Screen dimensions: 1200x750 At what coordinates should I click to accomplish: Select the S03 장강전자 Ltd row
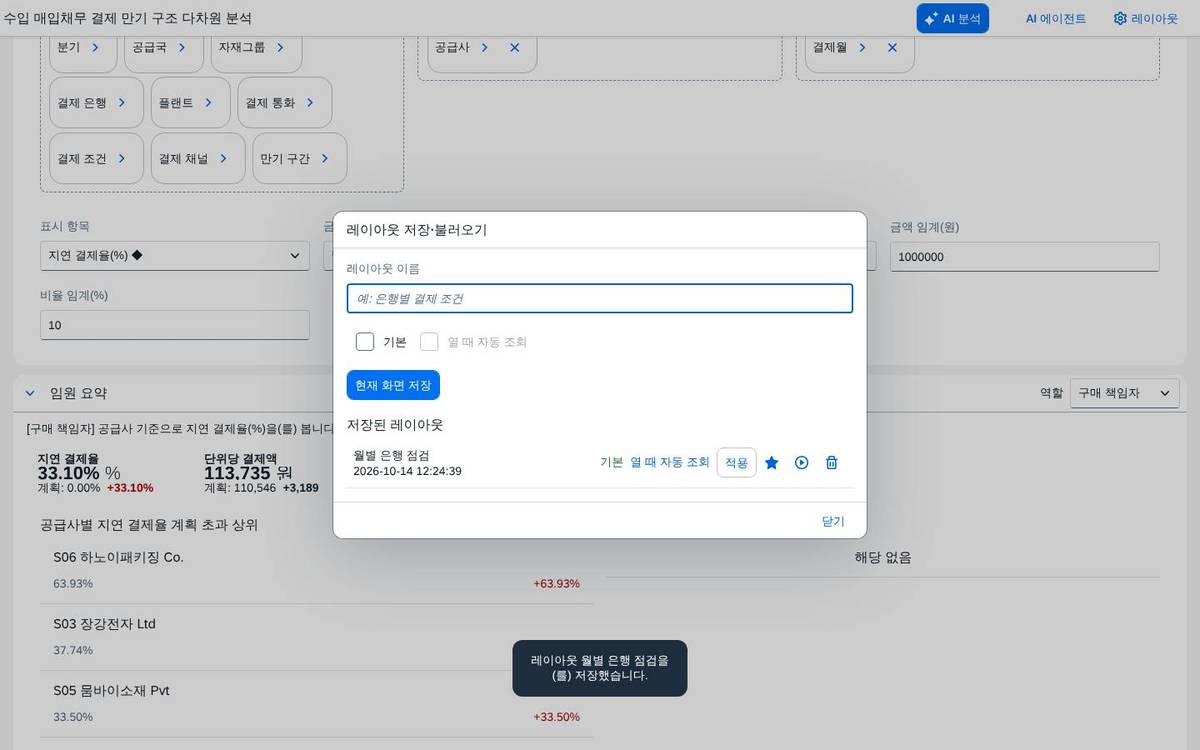316,637
